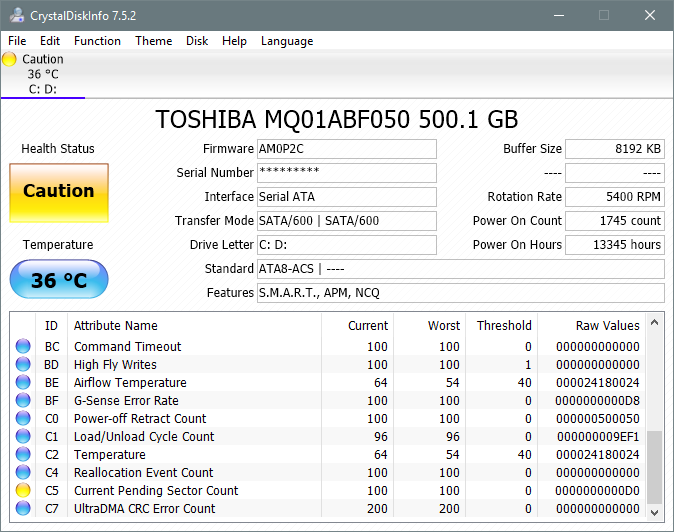Click the blue status orb for Power-off Retract Count

click(x=23, y=418)
